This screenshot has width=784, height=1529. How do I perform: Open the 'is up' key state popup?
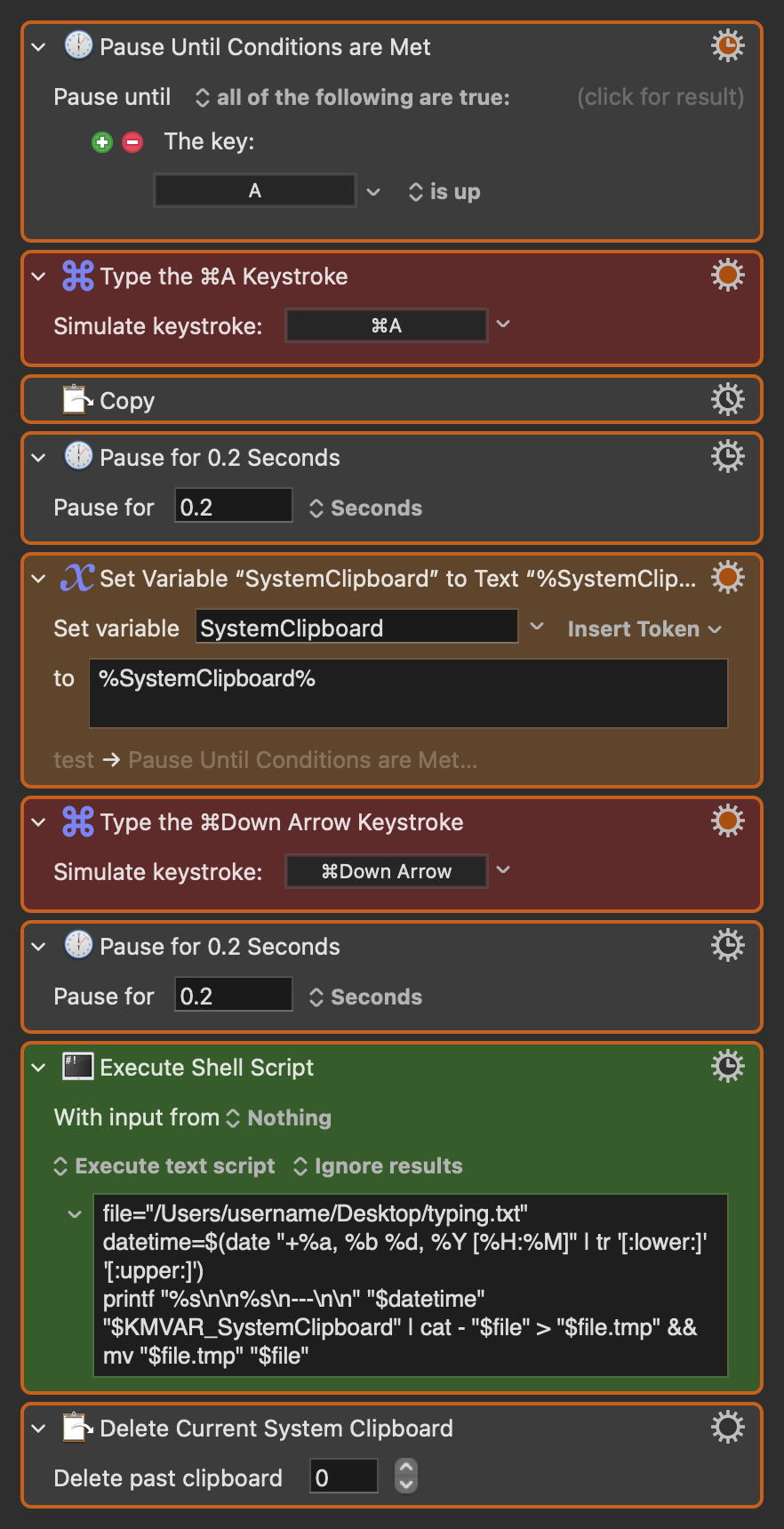point(444,192)
